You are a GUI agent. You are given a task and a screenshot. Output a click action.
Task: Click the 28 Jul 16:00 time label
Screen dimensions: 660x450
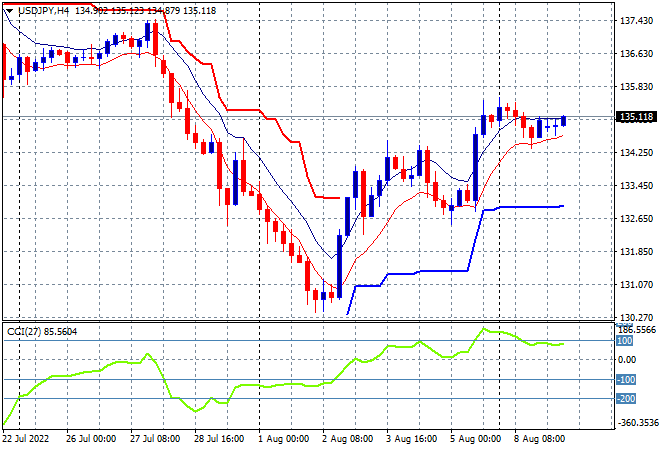coord(219,439)
